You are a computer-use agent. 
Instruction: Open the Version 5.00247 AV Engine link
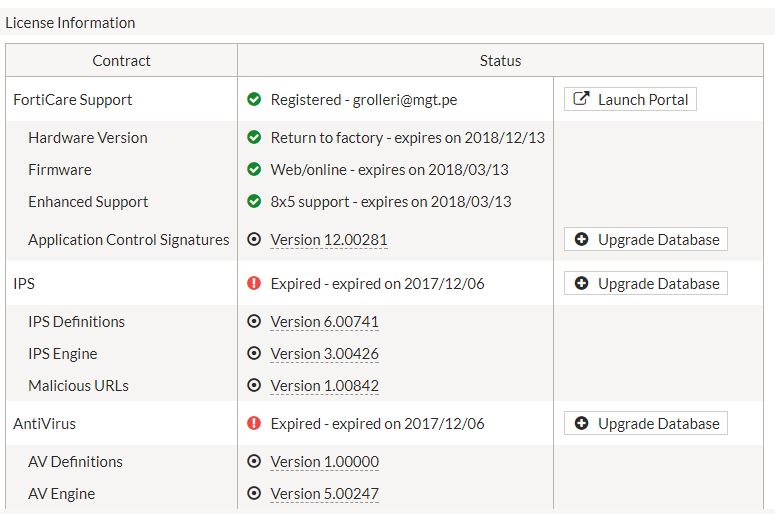point(324,494)
